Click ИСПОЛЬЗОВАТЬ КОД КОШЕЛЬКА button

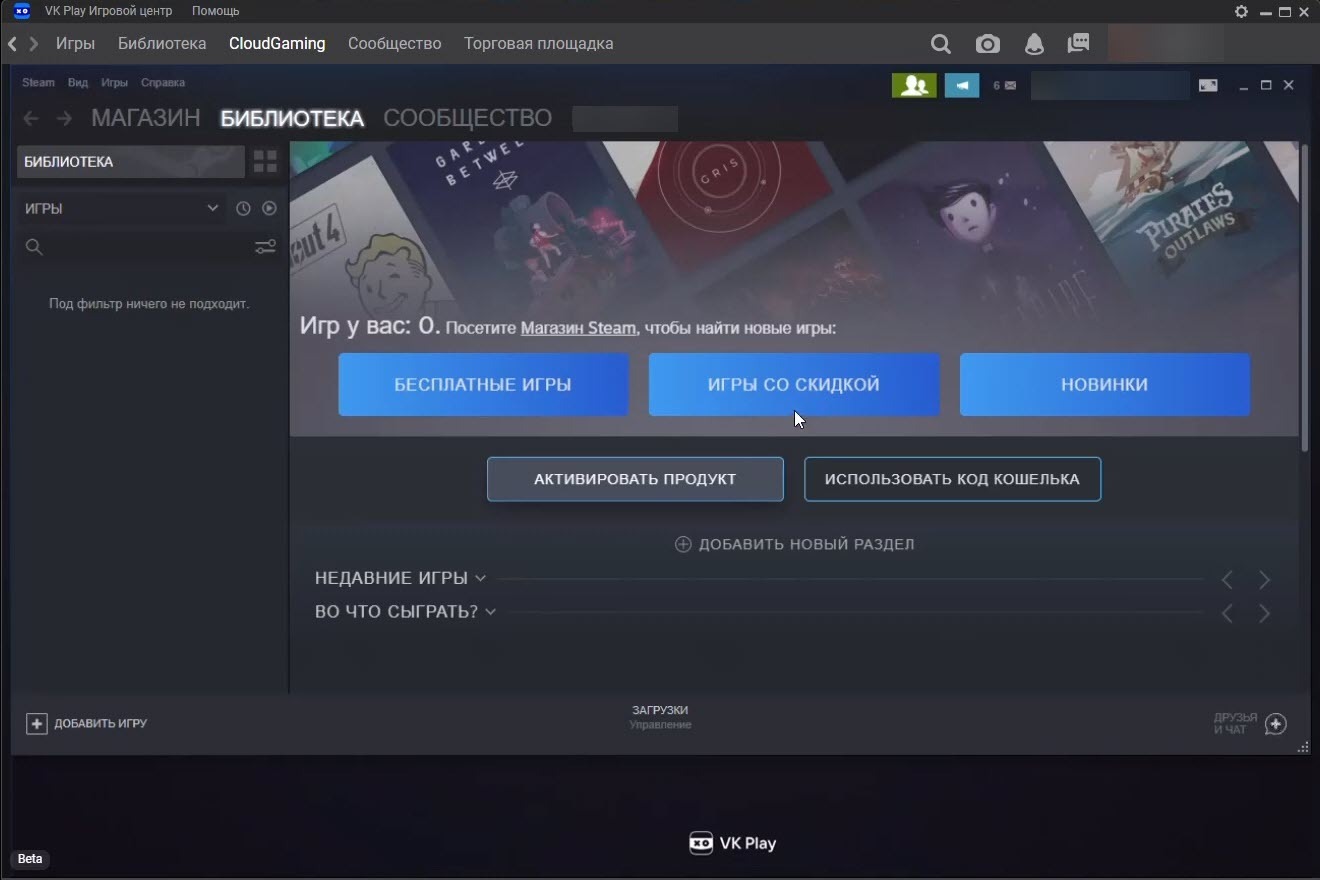coord(952,479)
